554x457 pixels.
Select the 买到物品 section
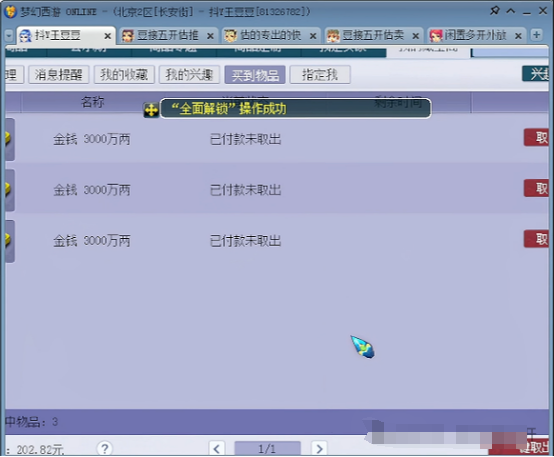click(x=255, y=75)
